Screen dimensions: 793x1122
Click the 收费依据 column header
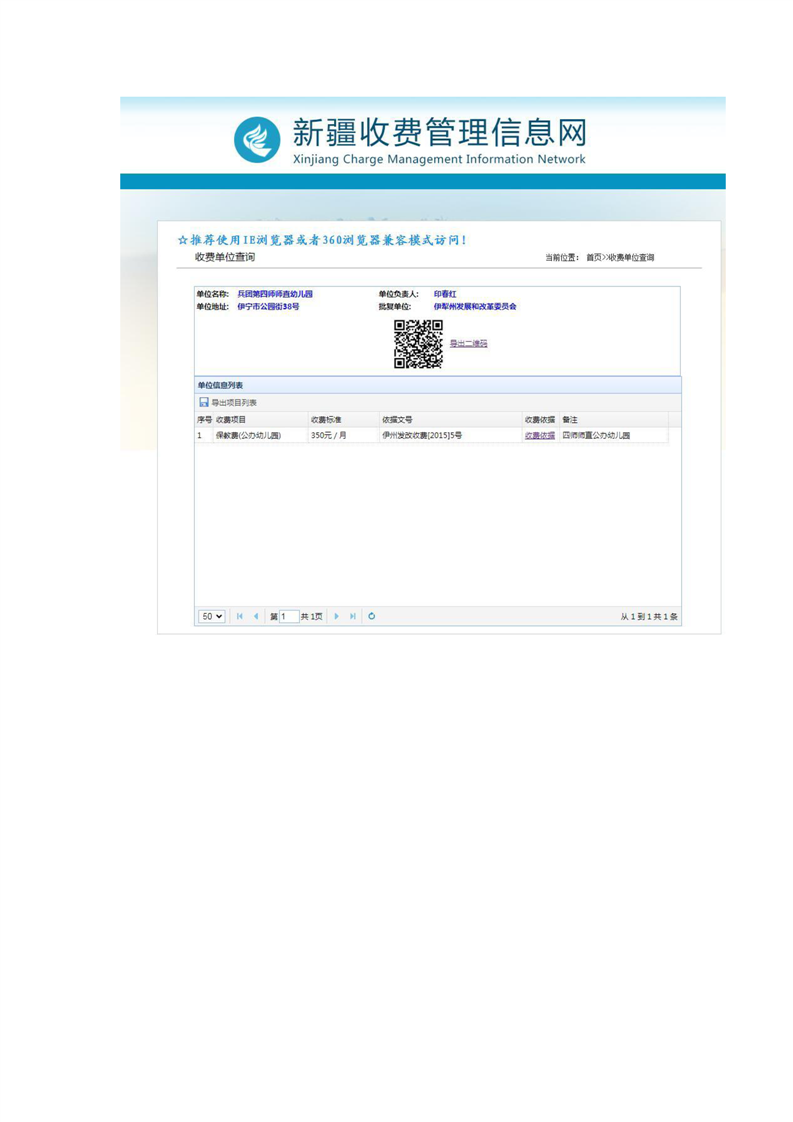coord(540,419)
